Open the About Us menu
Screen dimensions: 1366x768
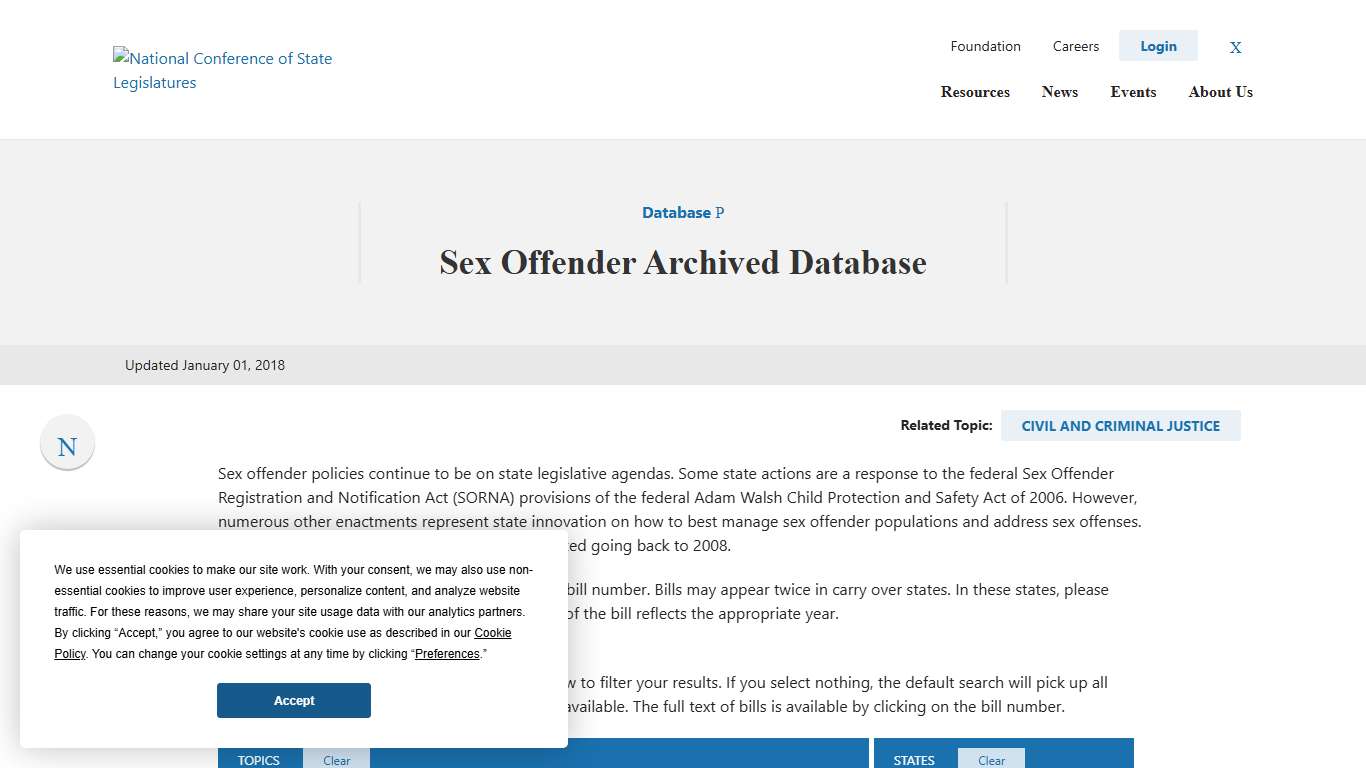click(x=1220, y=92)
